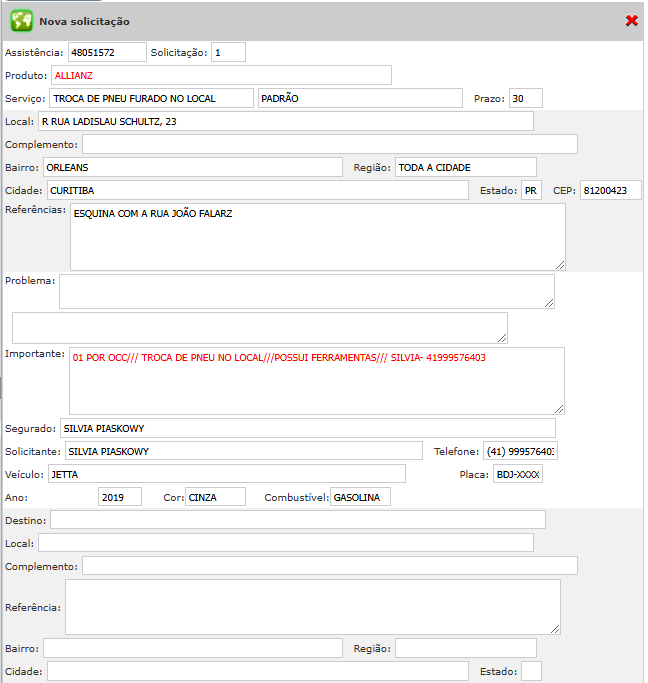Image resolution: width=648 pixels, height=683 pixels.
Task: Click the Região field TODA A CIDADE
Action: [x=465, y=167]
